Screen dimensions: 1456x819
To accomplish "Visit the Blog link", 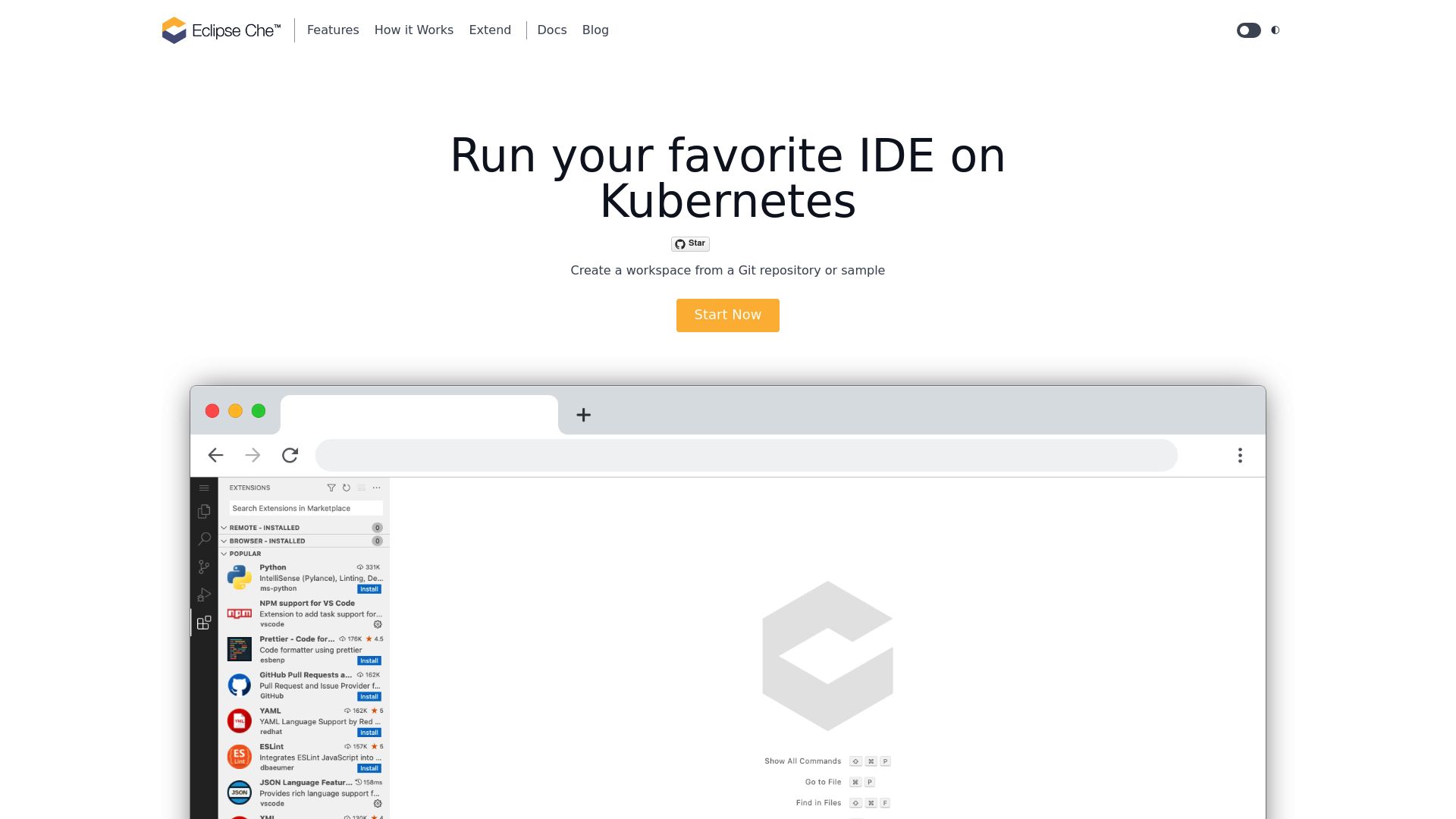I will point(595,30).
